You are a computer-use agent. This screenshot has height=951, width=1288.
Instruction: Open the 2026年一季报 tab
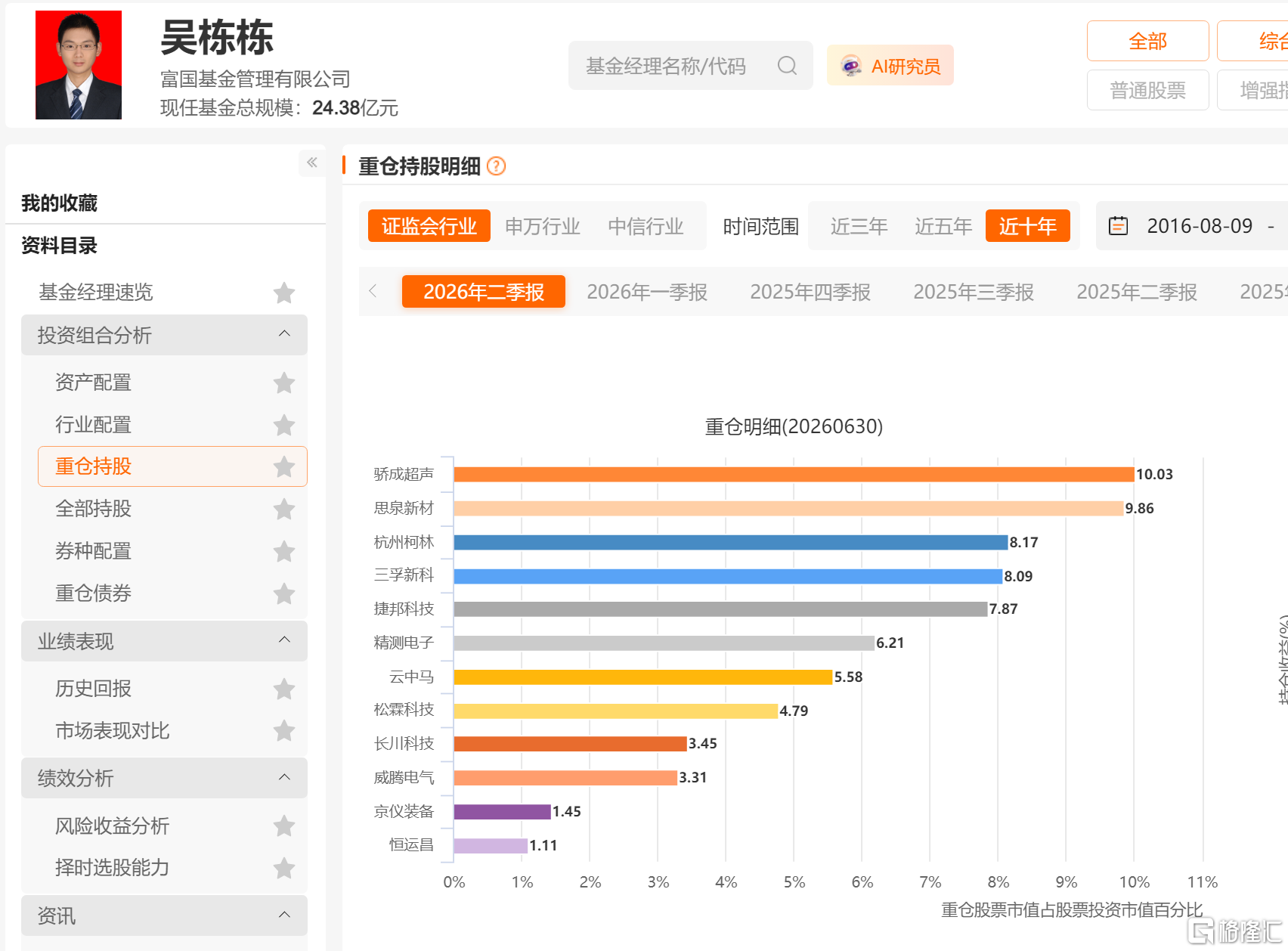647,292
